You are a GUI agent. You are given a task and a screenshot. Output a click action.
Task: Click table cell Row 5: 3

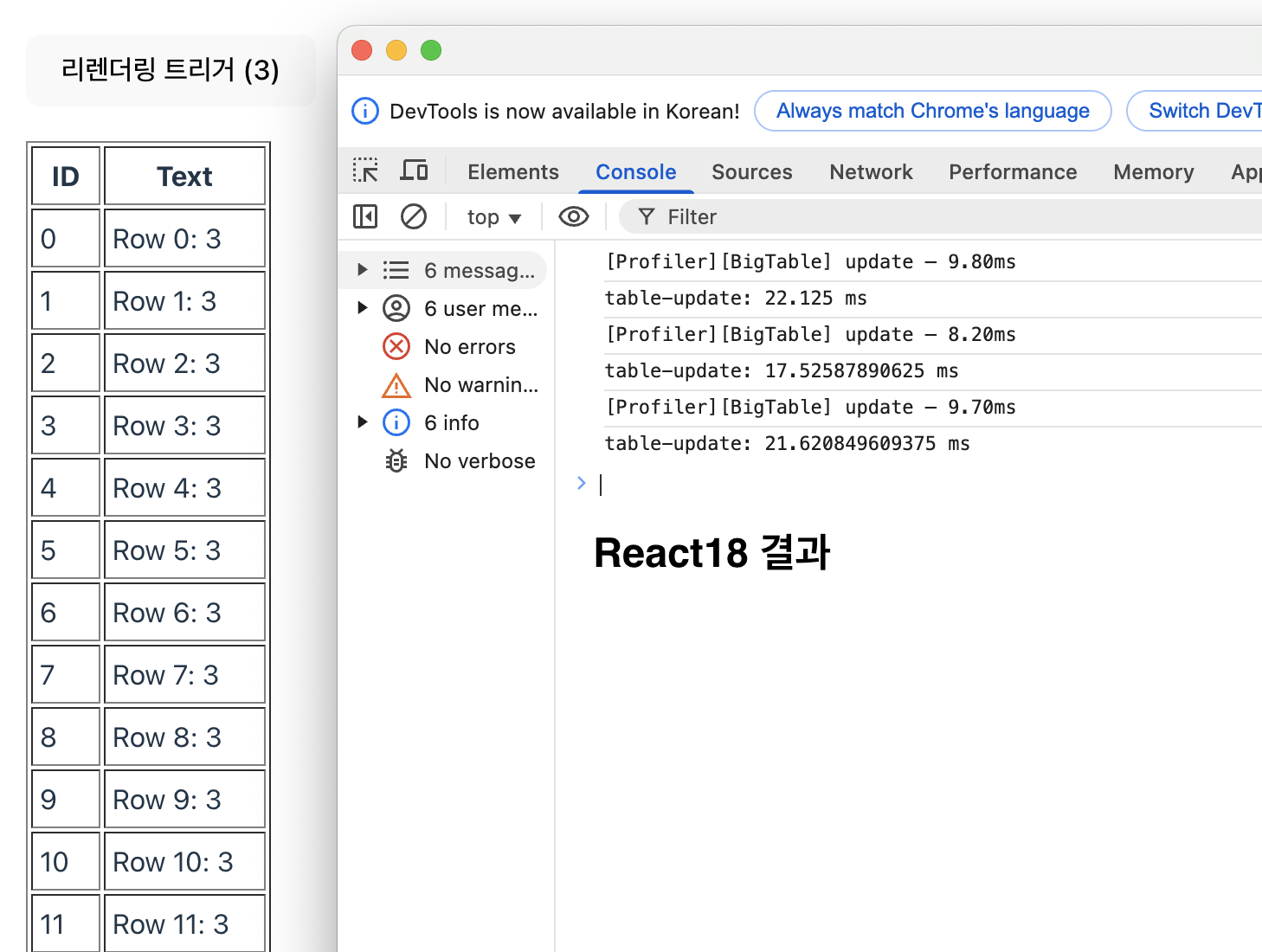click(184, 550)
